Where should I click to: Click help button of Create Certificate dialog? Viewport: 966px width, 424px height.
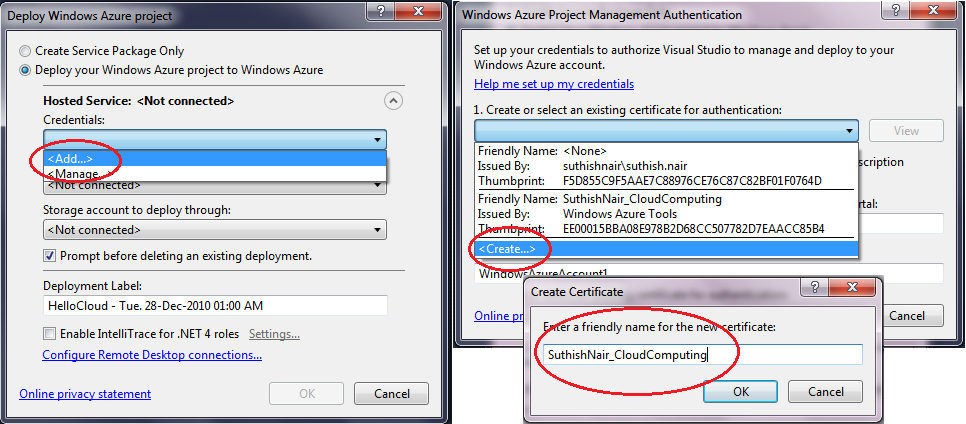815,288
